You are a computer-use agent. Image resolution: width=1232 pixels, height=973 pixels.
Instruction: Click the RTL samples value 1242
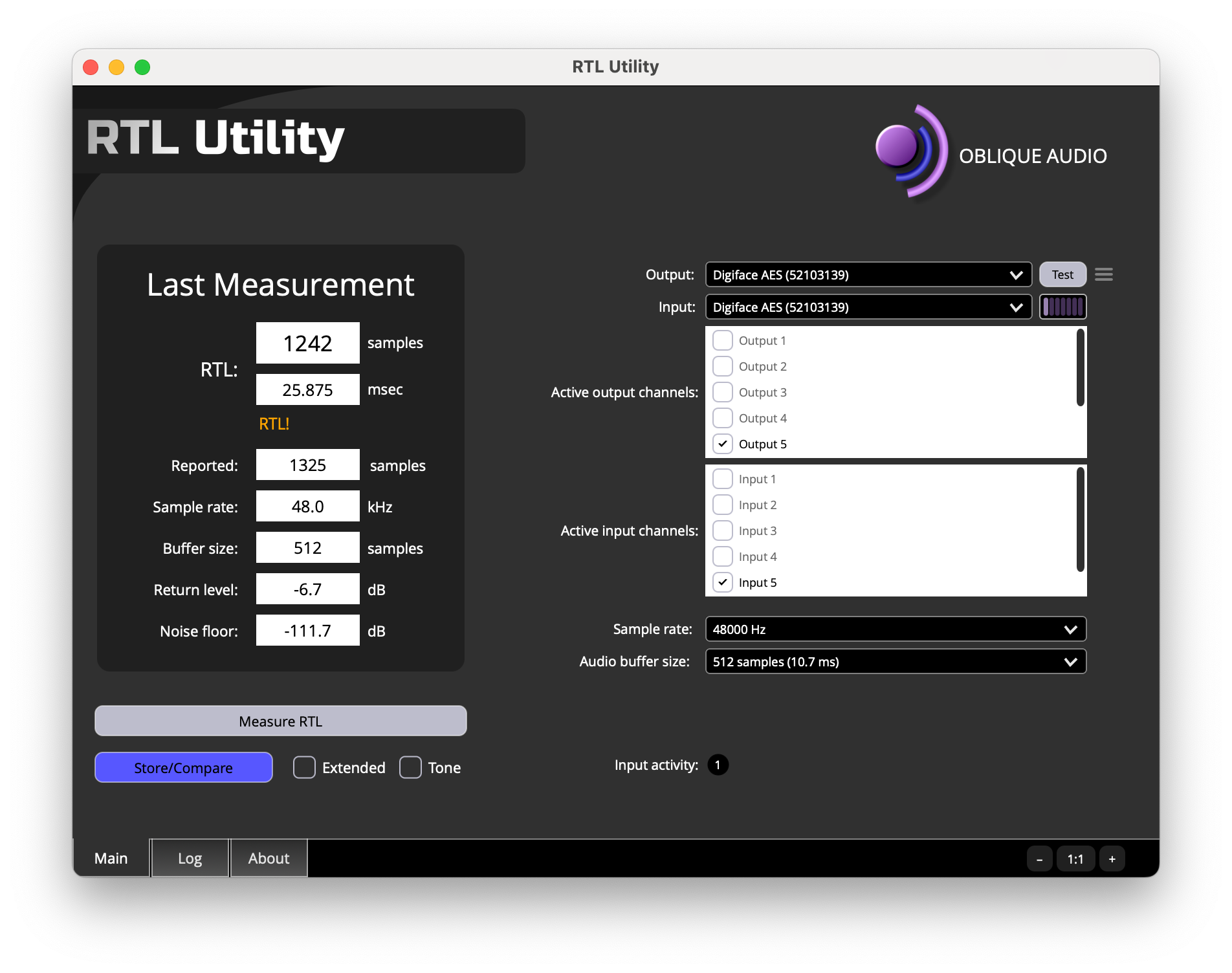tap(307, 343)
